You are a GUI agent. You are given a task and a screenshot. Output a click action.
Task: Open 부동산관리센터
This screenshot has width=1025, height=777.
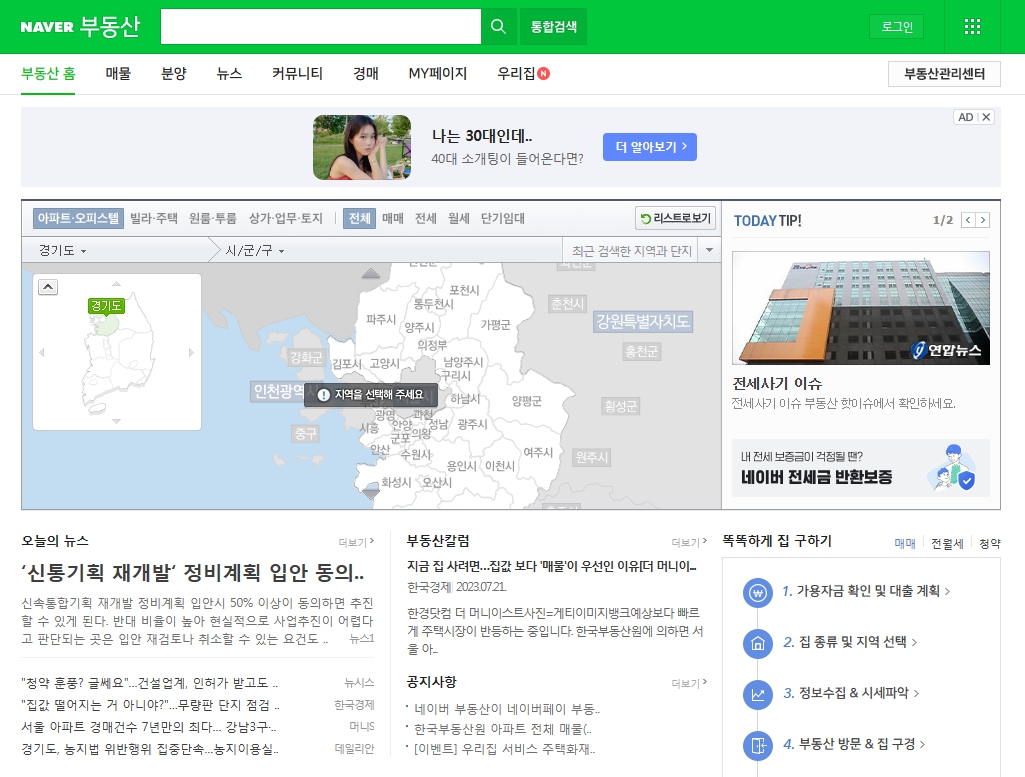[944, 74]
